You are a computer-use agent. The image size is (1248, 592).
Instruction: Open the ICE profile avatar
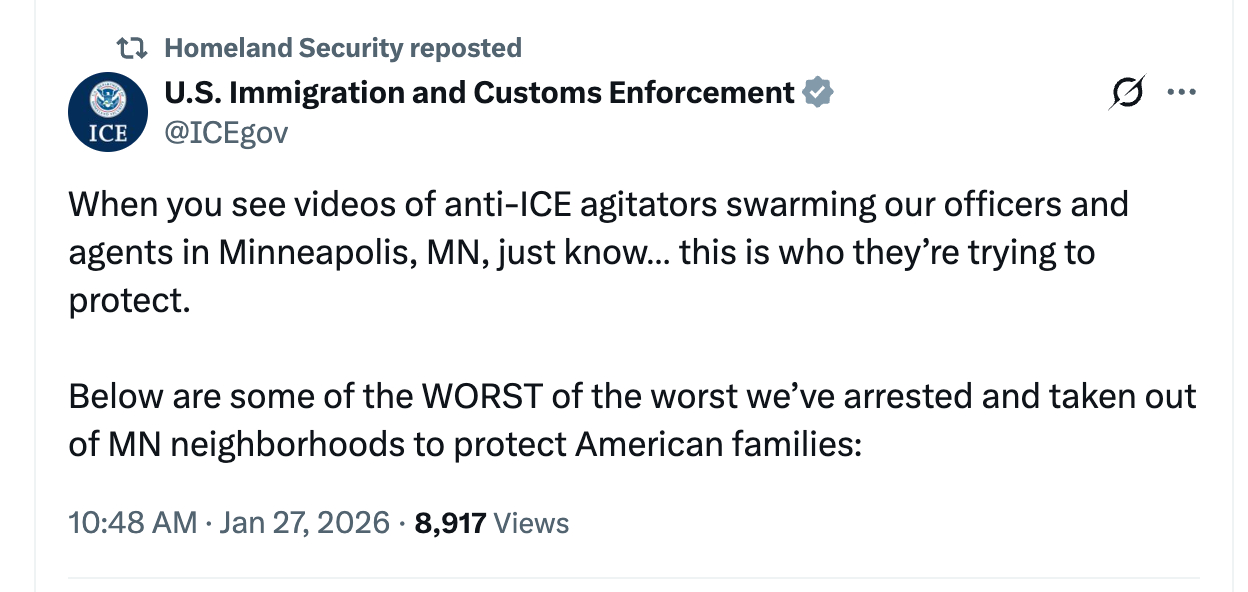(107, 111)
